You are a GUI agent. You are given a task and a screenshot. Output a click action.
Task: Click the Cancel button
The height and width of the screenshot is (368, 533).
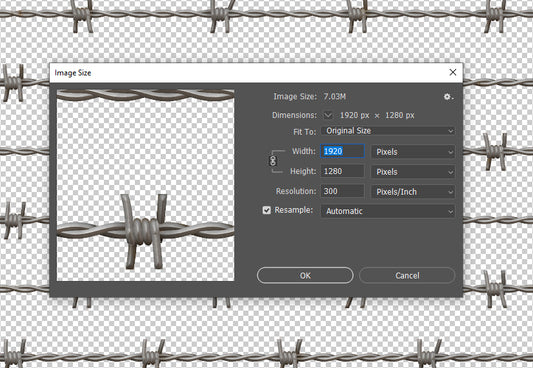[x=407, y=275]
